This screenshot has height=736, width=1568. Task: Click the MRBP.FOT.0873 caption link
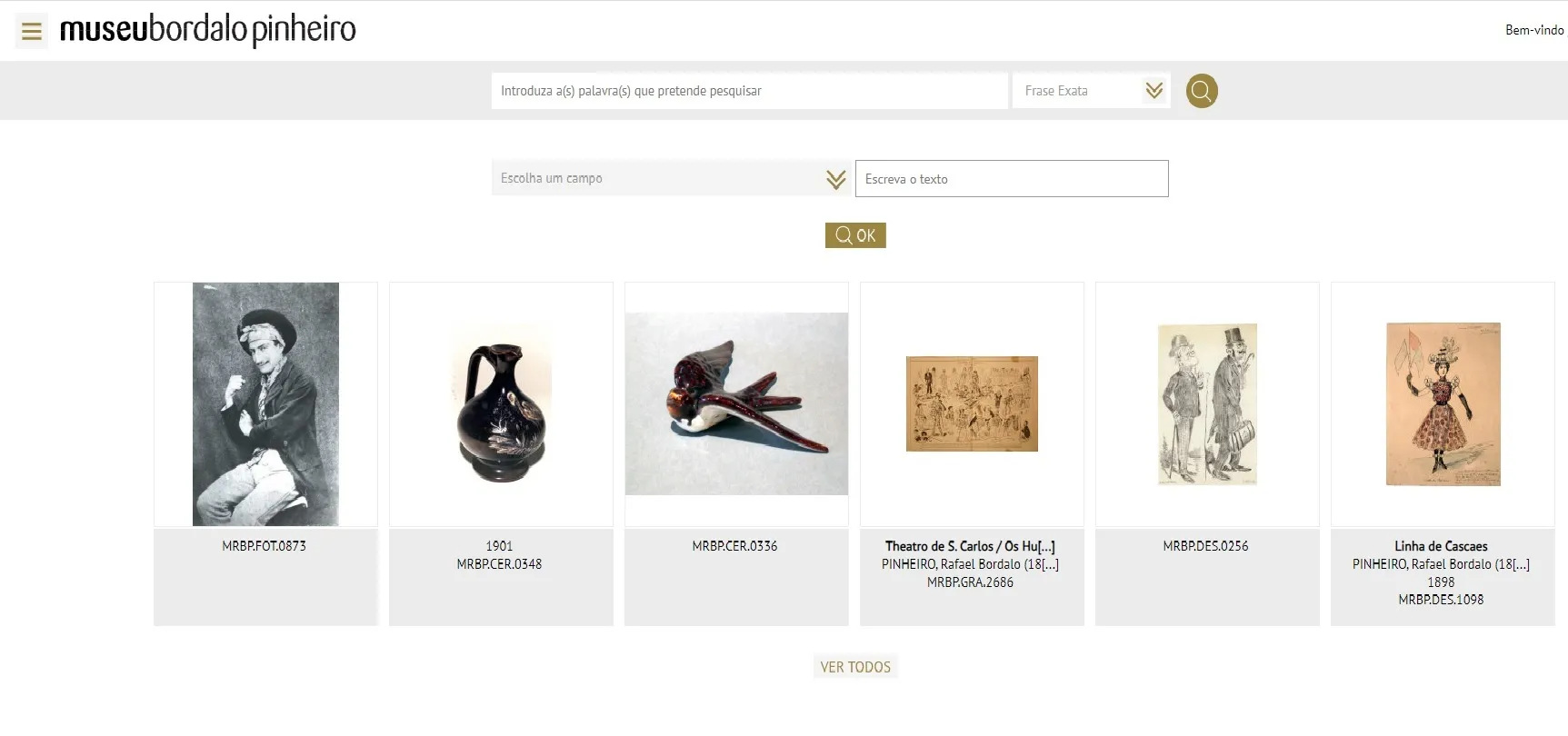(265, 546)
